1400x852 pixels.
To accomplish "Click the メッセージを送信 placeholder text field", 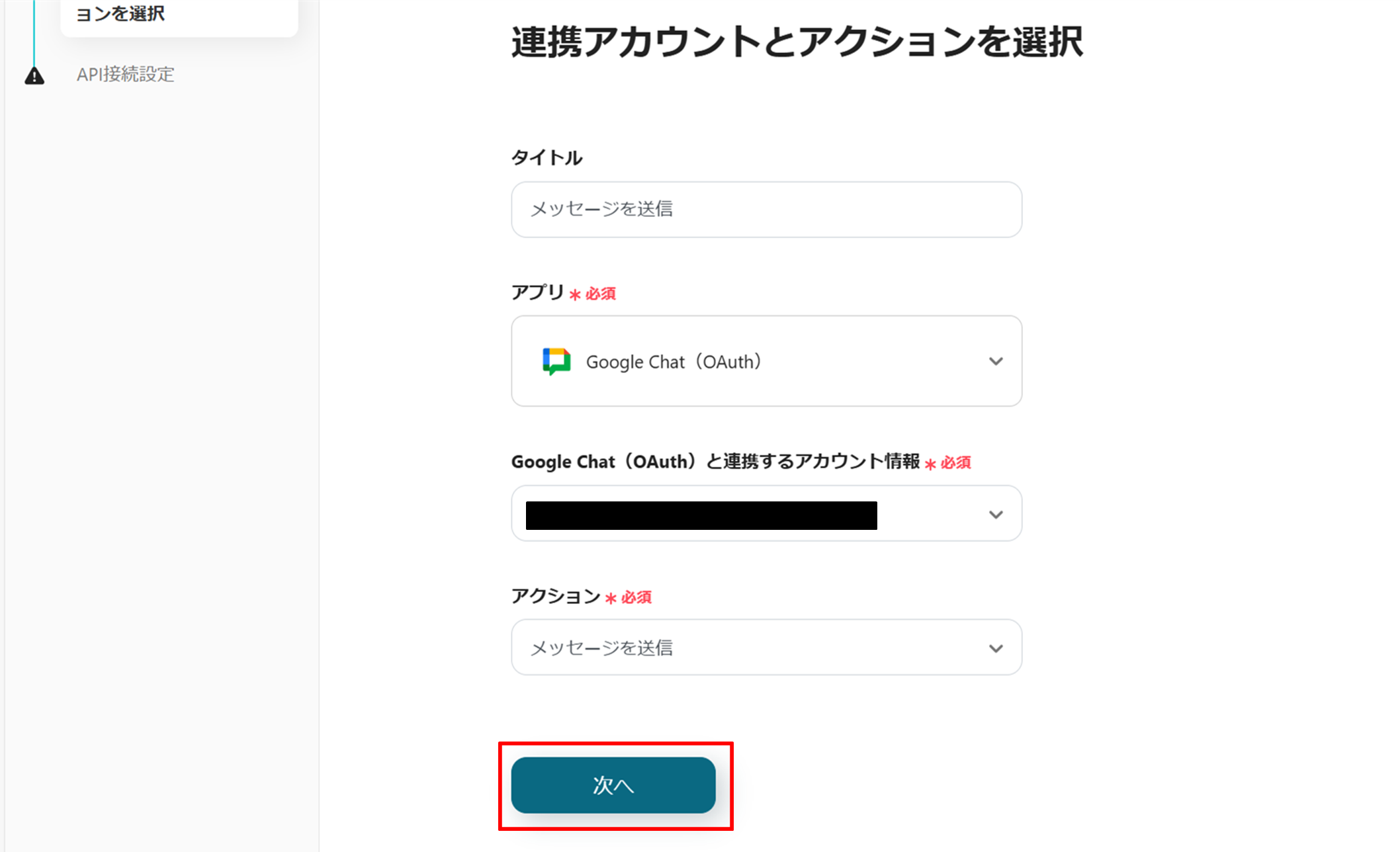I will [766, 209].
